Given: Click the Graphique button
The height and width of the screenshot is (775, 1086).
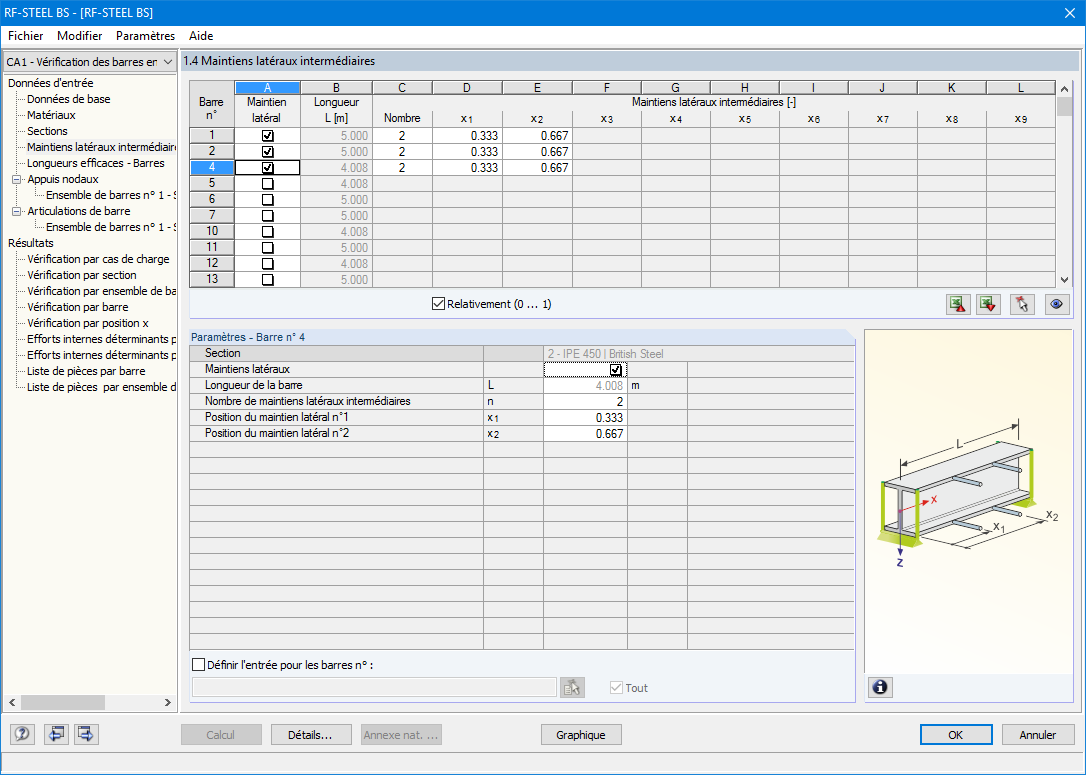Looking at the screenshot, I should click(x=581, y=735).
